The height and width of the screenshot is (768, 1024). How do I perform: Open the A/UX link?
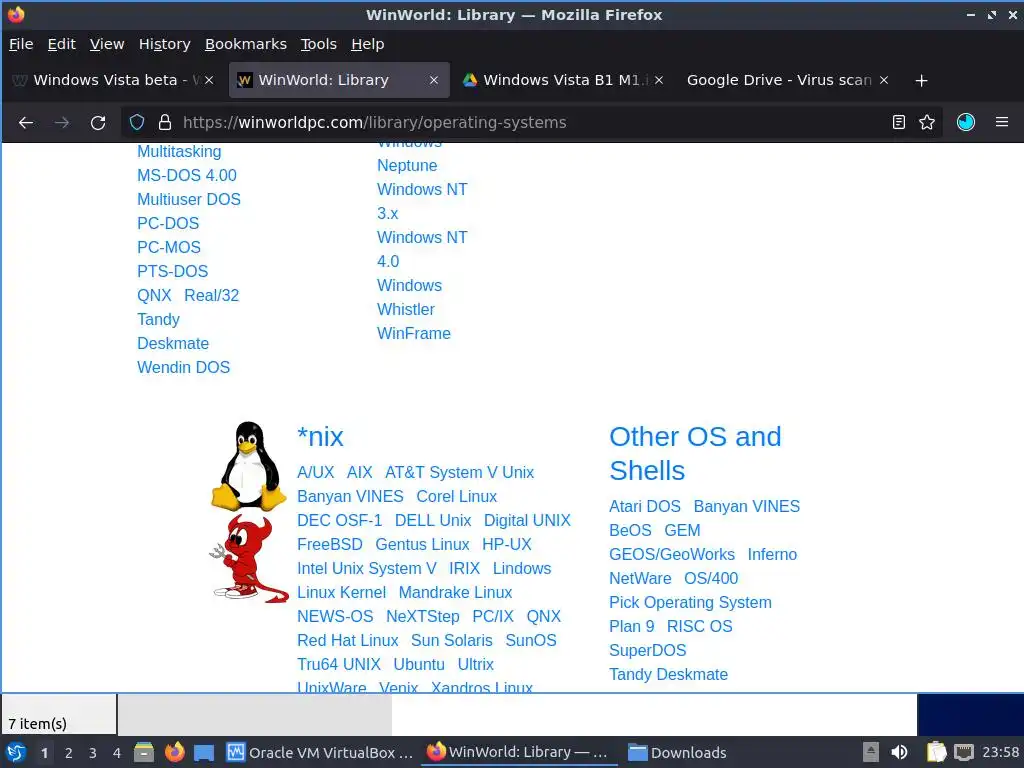(x=315, y=472)
